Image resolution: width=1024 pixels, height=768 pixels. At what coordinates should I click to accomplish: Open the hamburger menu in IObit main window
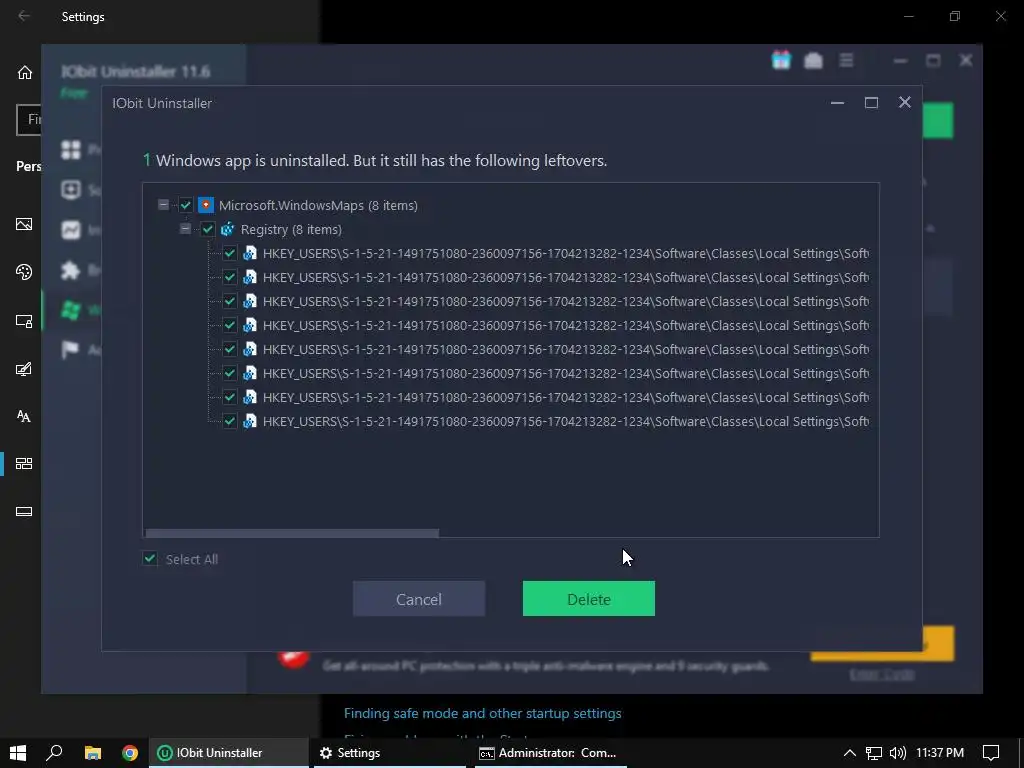pos(846,61)
